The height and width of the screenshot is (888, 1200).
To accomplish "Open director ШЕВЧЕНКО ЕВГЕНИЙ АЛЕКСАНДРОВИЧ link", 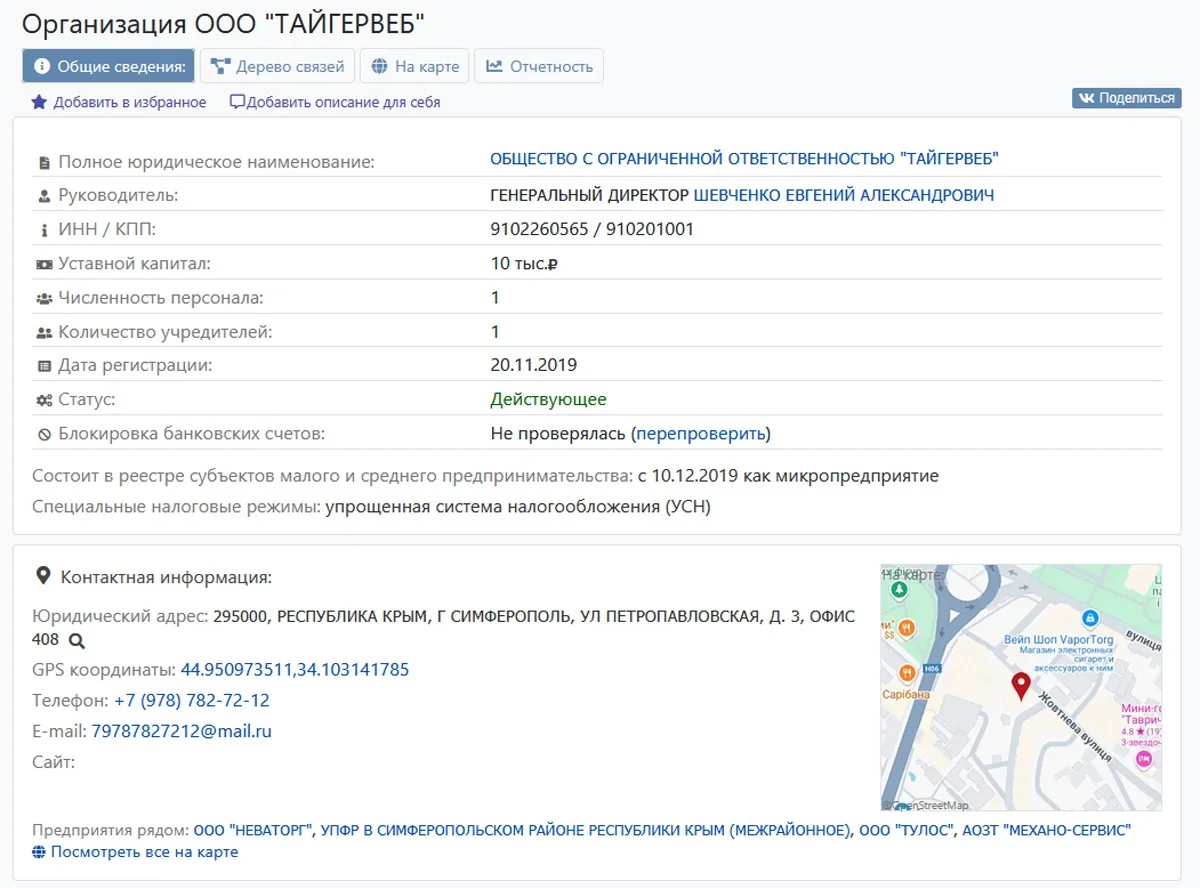I will [844, 195].
